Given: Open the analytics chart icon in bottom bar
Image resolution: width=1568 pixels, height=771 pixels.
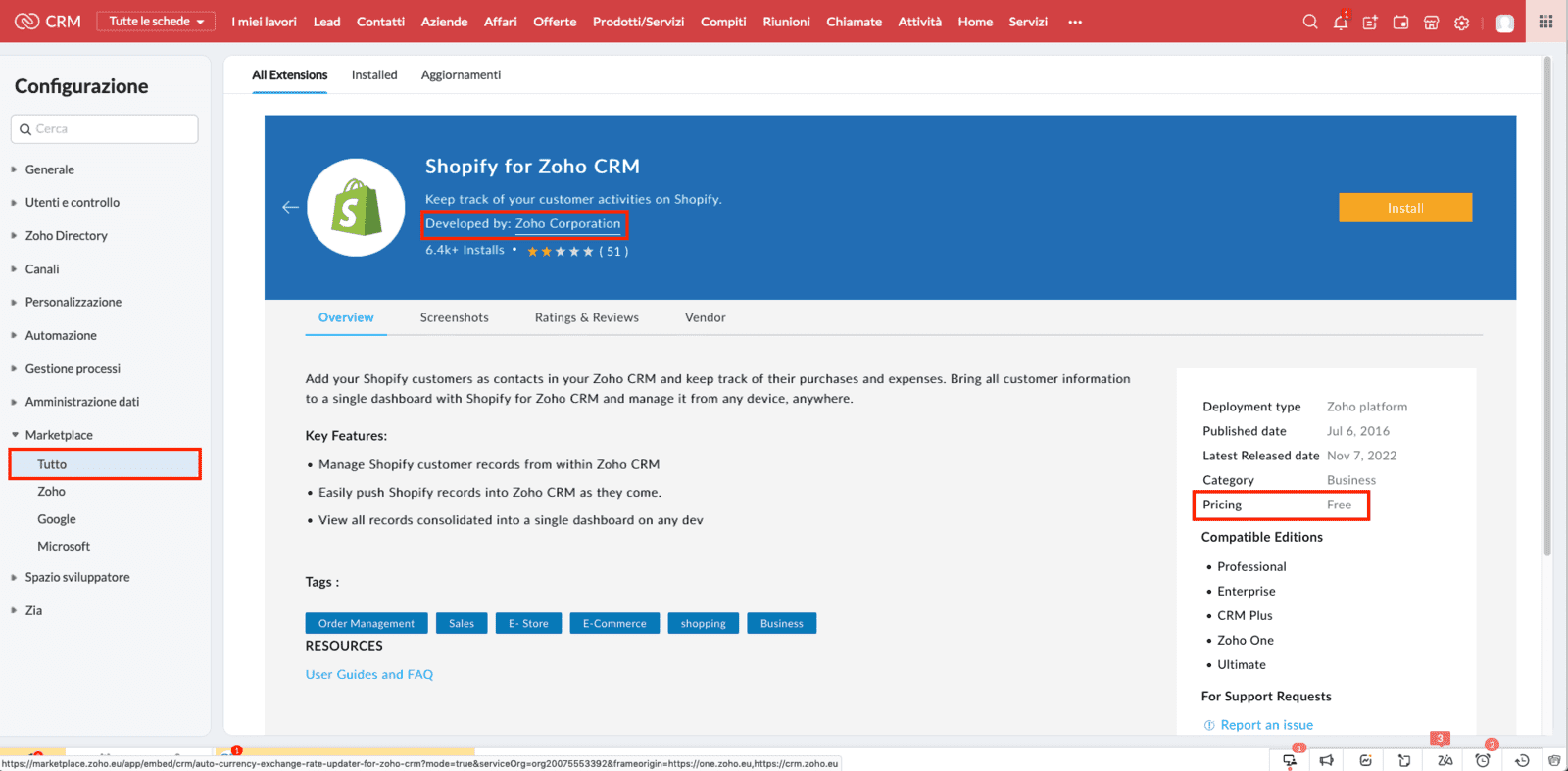Looking at the screenshot, I should pyautogui.click(x=1365, y=760).
